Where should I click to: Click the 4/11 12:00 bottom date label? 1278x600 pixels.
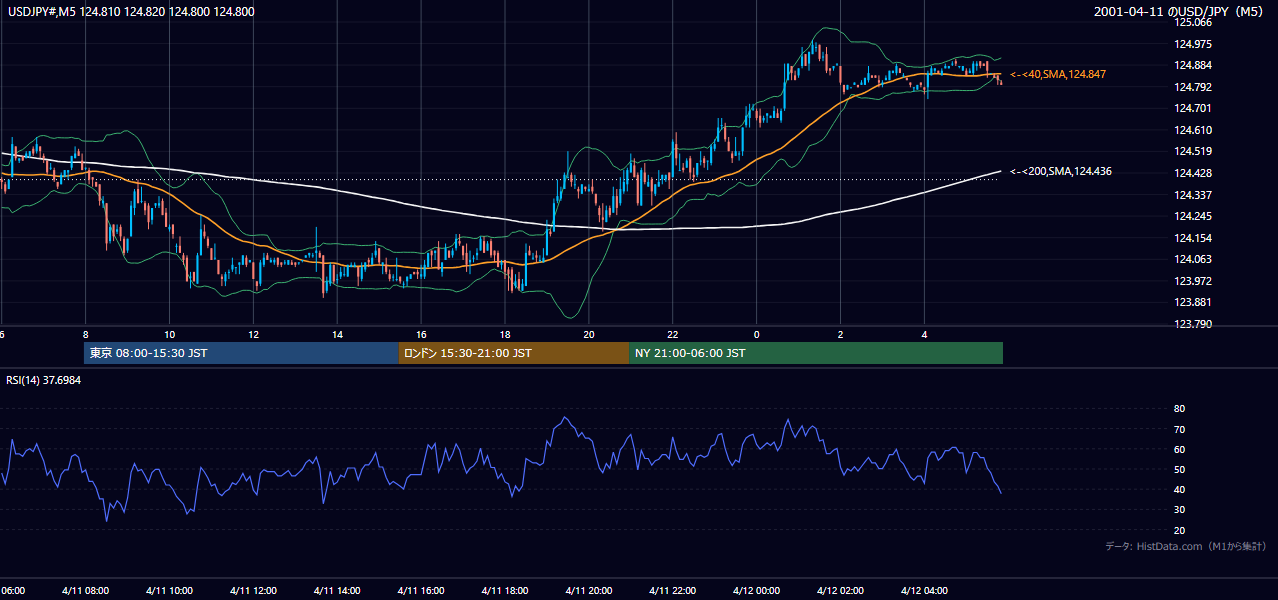[x=254, y=590]
